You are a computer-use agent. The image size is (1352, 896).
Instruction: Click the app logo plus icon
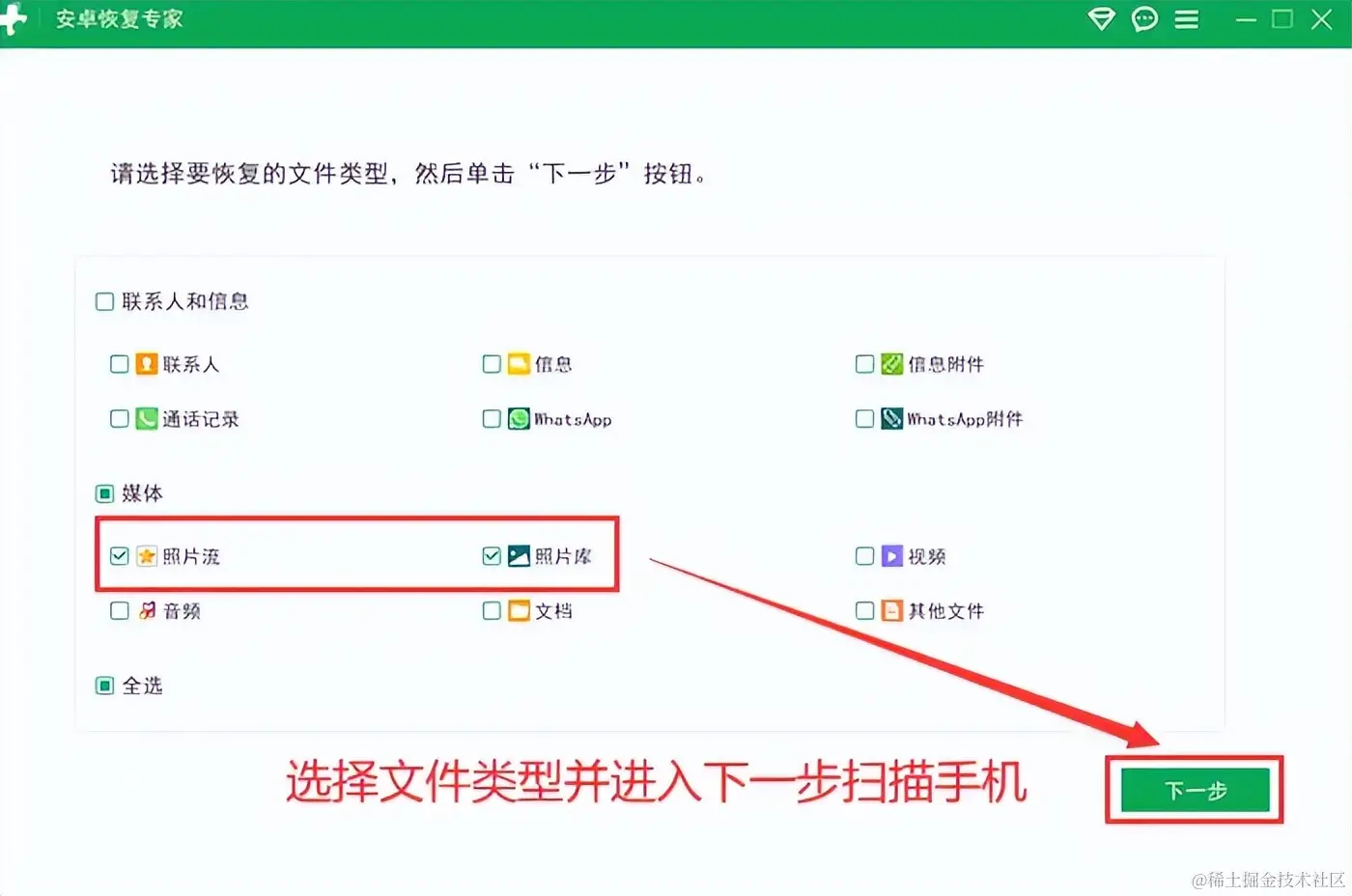coord(13,20)
